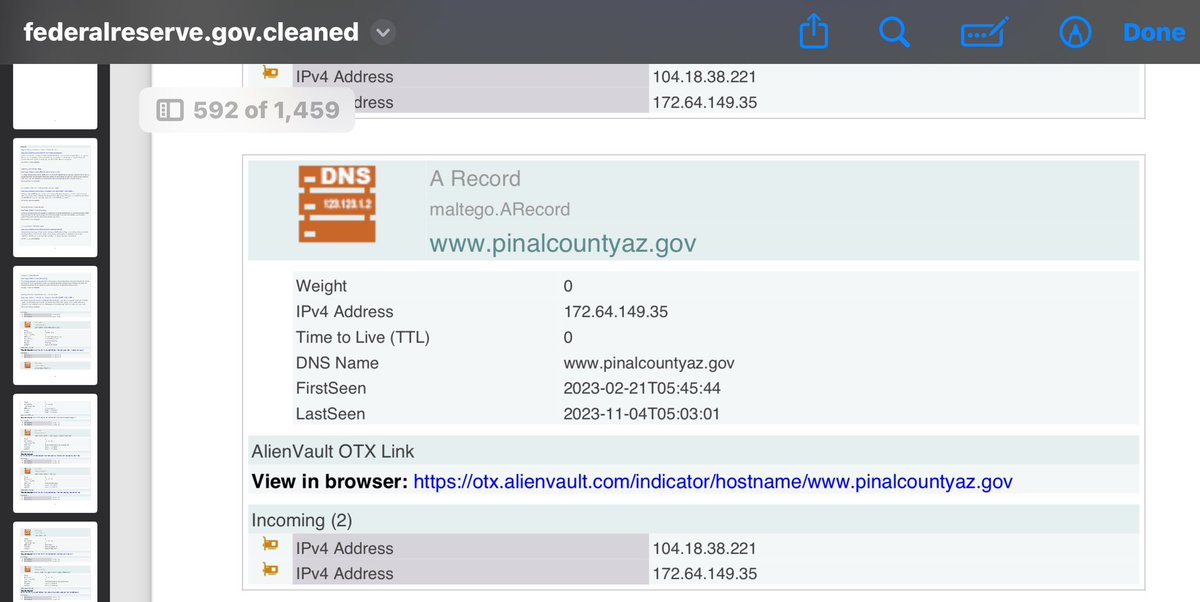
Task: Select the text-only page thumbnail in sidebar
Action: pyautogui.click(x=55, y=198)
